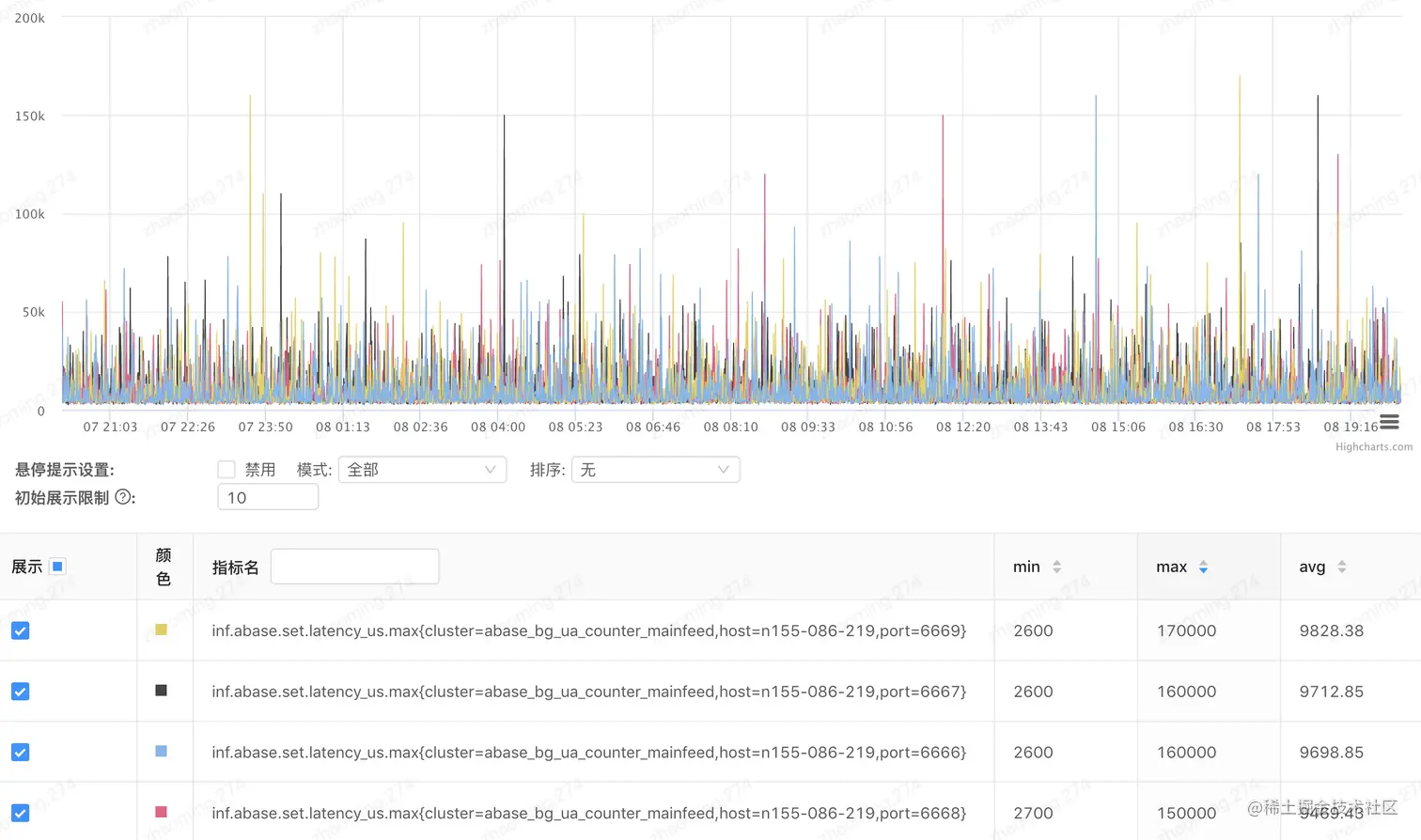Screen dimensions: 1421x840
Task: Click the x-axis label 08 12:20
Action: click(963, 427)
